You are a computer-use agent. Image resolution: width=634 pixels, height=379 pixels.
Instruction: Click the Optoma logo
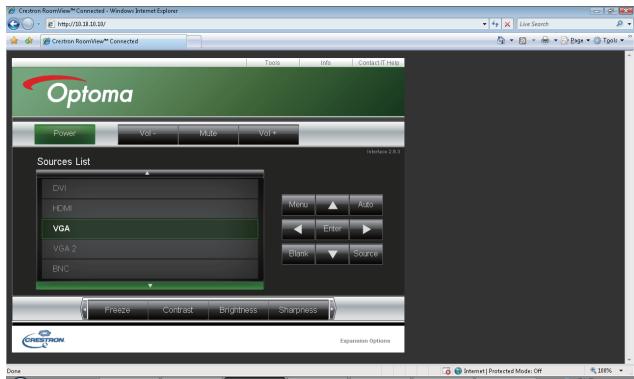(78, 91)
